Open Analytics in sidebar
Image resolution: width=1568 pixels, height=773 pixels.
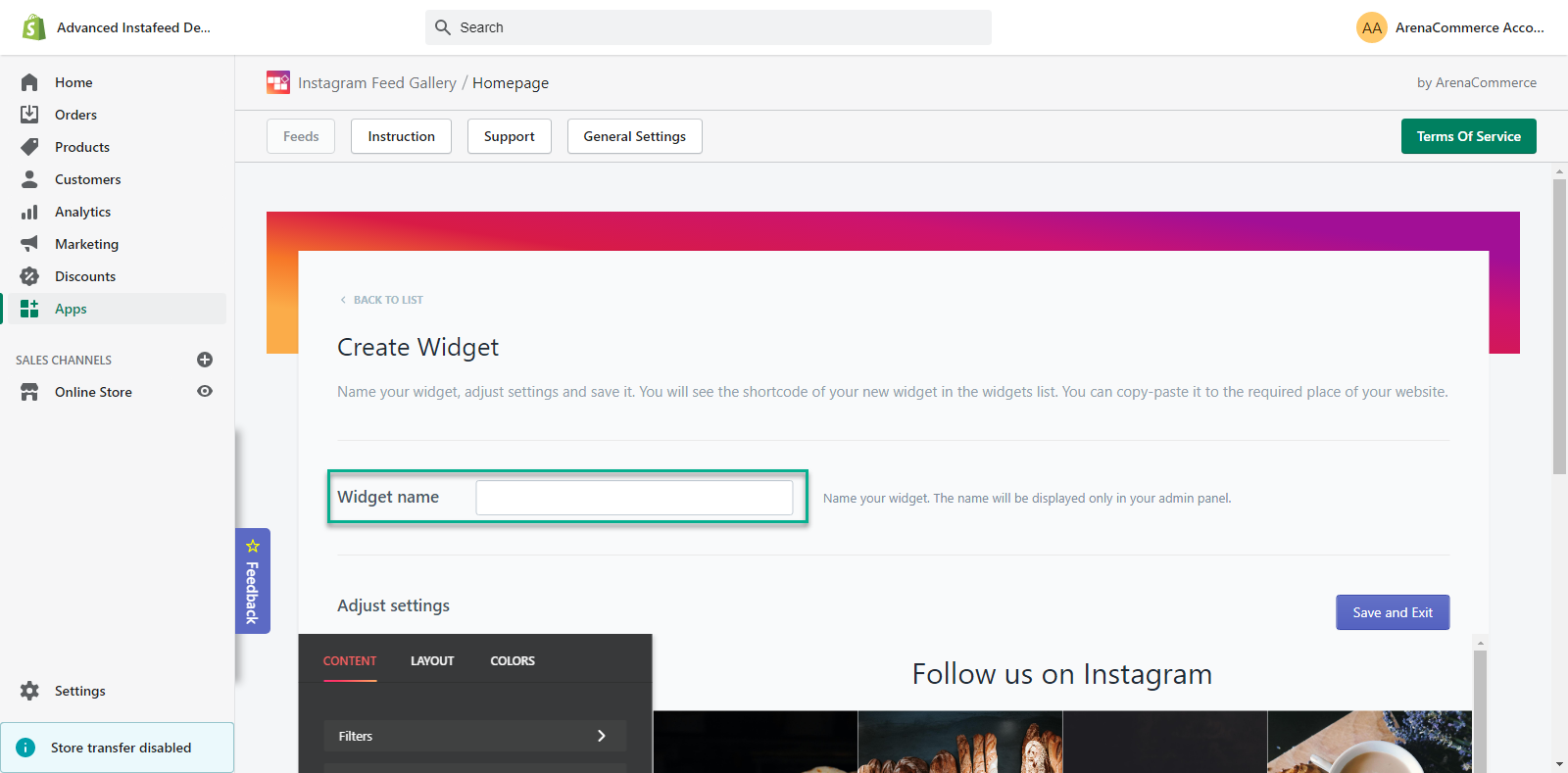click(x=82, y=212)
